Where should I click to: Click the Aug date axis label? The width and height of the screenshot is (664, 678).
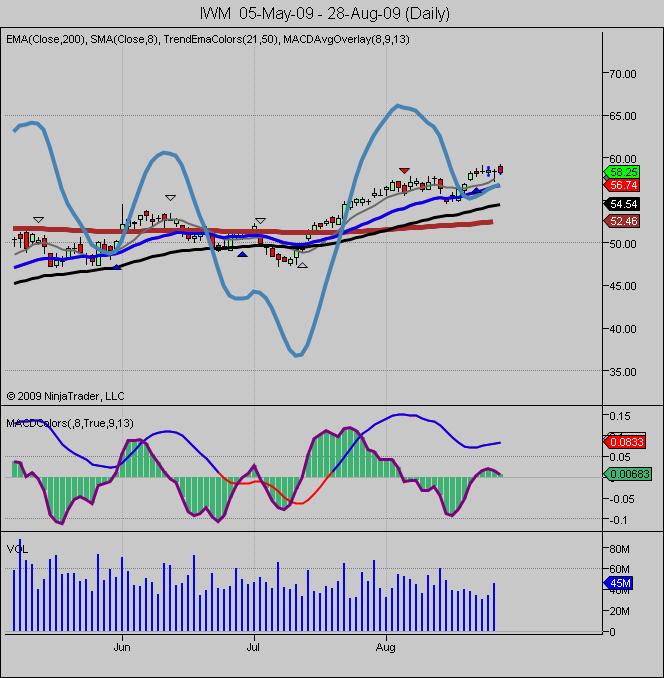coord(385,647)
